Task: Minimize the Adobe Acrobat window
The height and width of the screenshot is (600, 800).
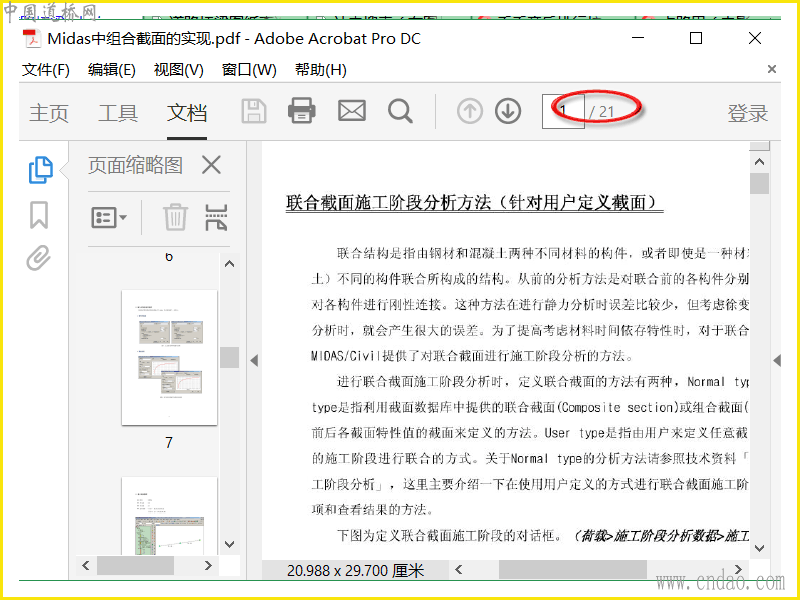Action: [x=638, y=38]
